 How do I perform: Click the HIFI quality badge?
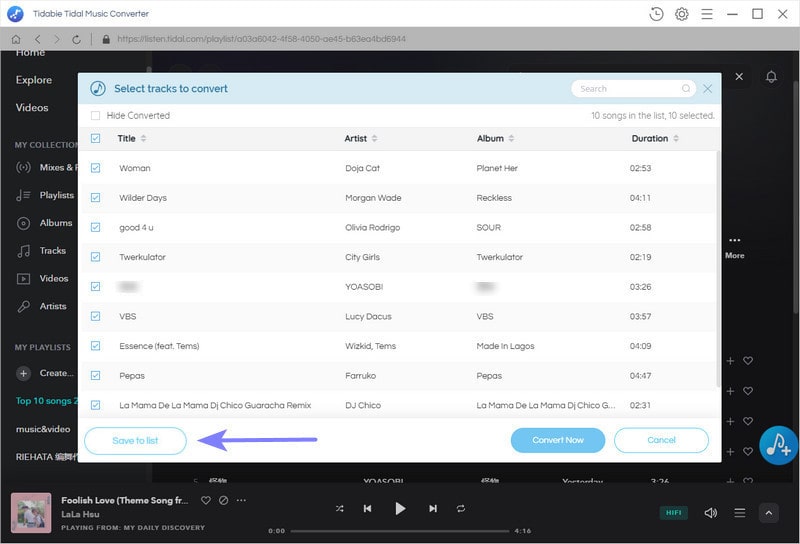click(x=673, y=512)
